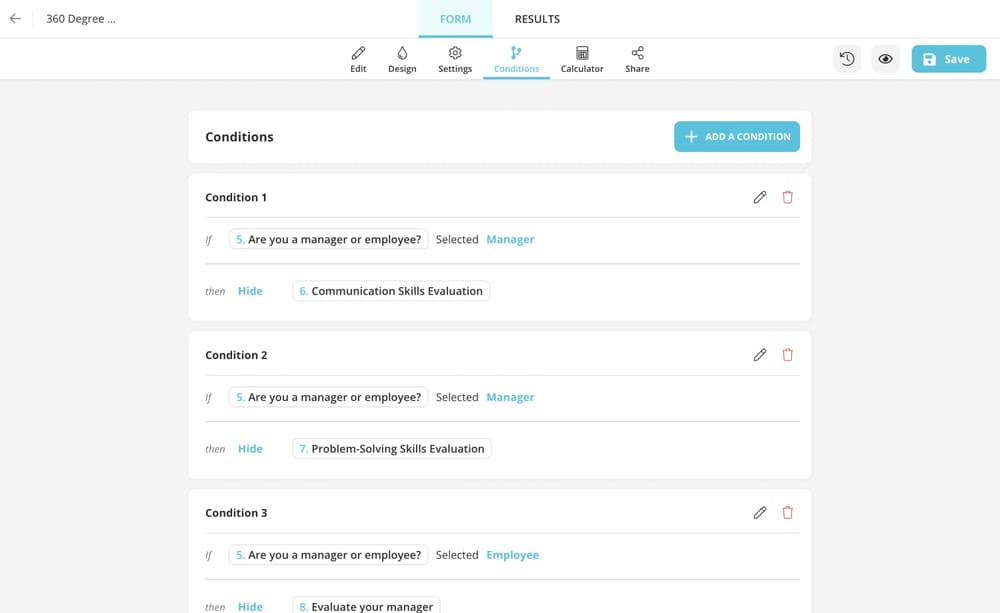Image resolution: width=1000 pixels, height=613 pixels.
Task: Edit Condition 3 with pencil icon
Action: (760, 513)
